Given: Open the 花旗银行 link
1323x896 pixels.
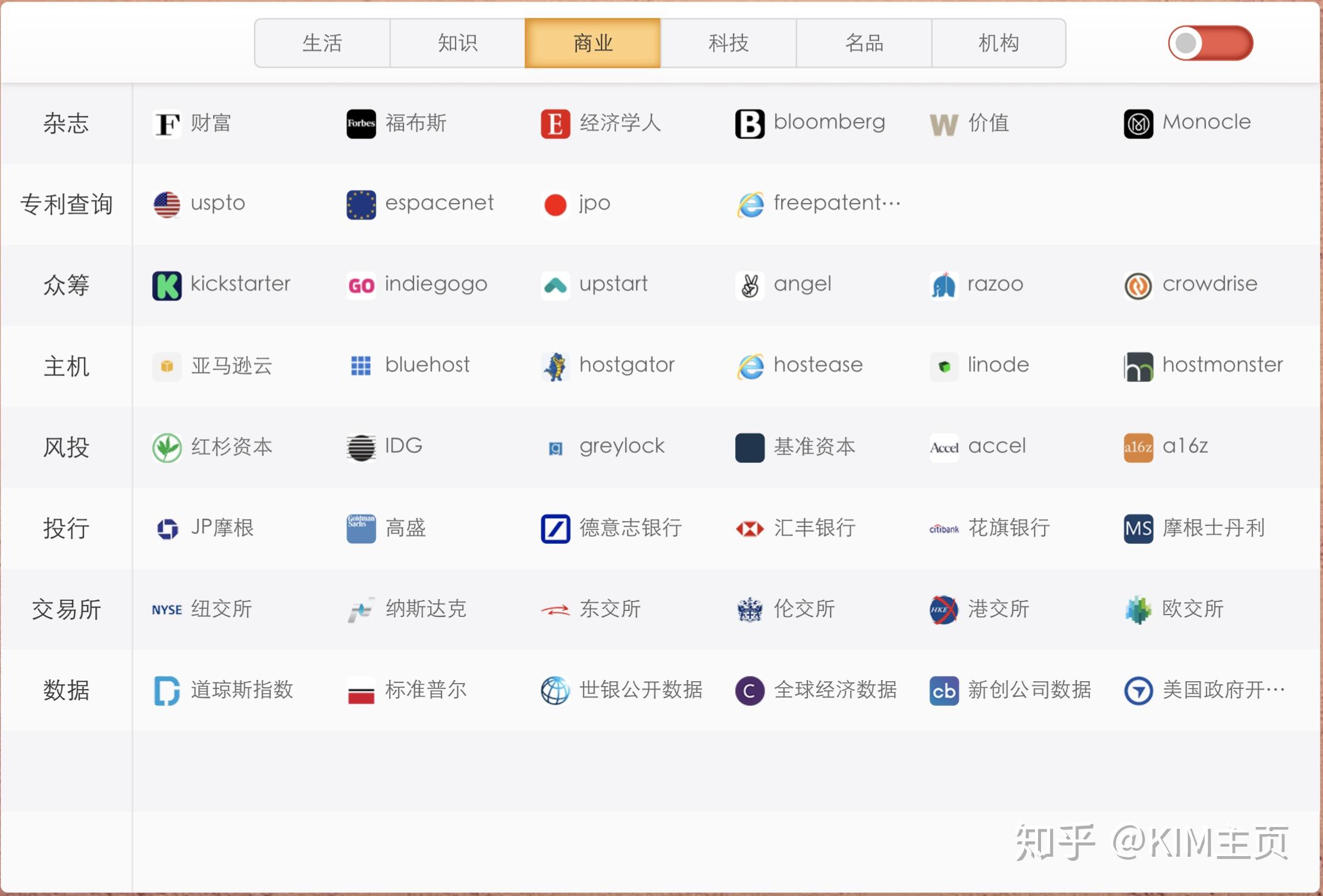Looking at the screenshot, I should click(1009, 528).
